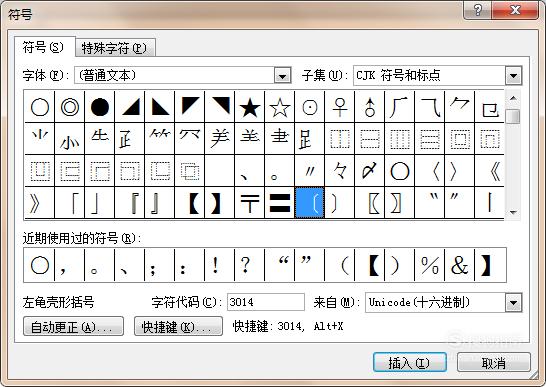Screen dimensions: 546x387
Task: Click the 插入(I) insert button
Action: pos(410,363)
